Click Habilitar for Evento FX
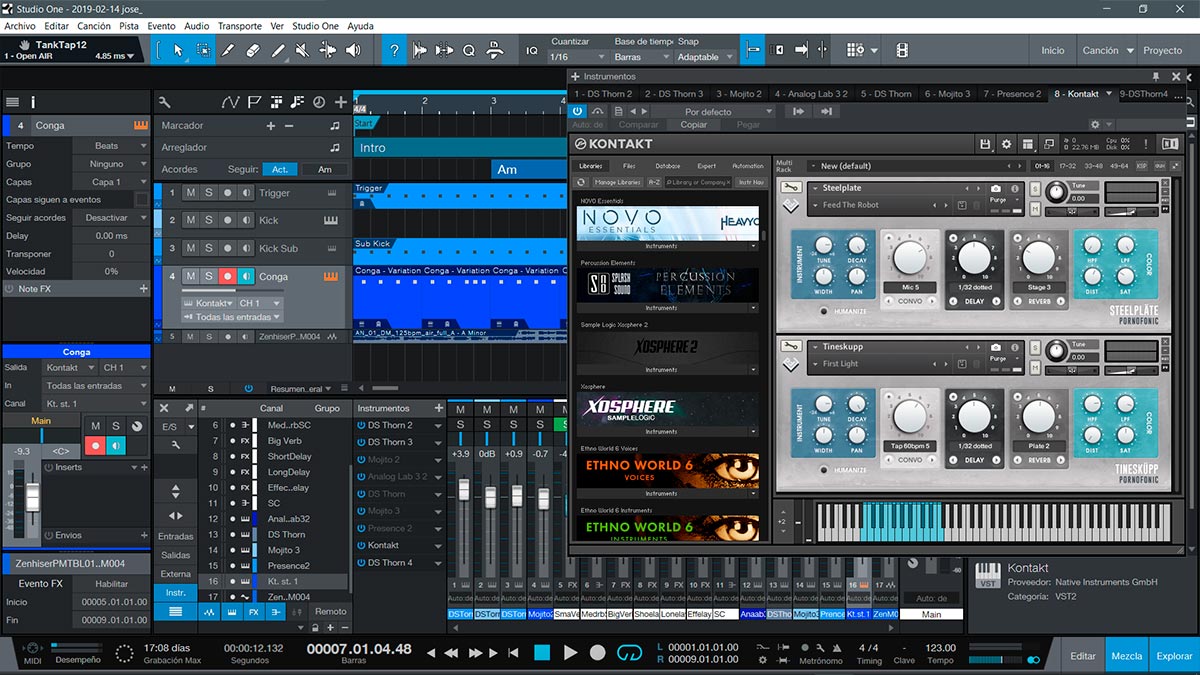 tap(112, 584)
